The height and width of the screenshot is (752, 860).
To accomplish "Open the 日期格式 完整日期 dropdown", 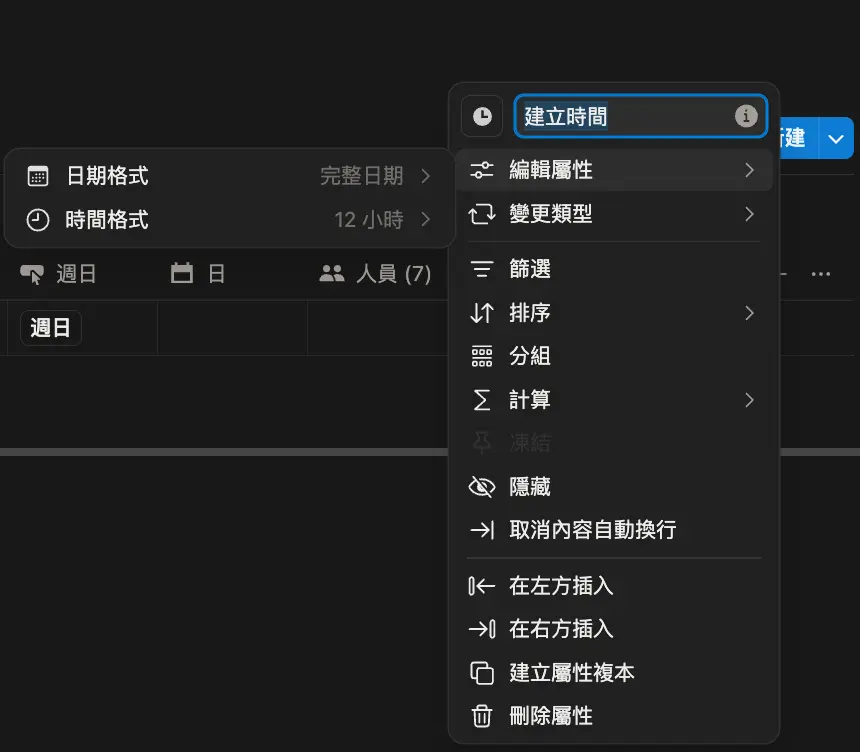I will [x=375, y=176].
